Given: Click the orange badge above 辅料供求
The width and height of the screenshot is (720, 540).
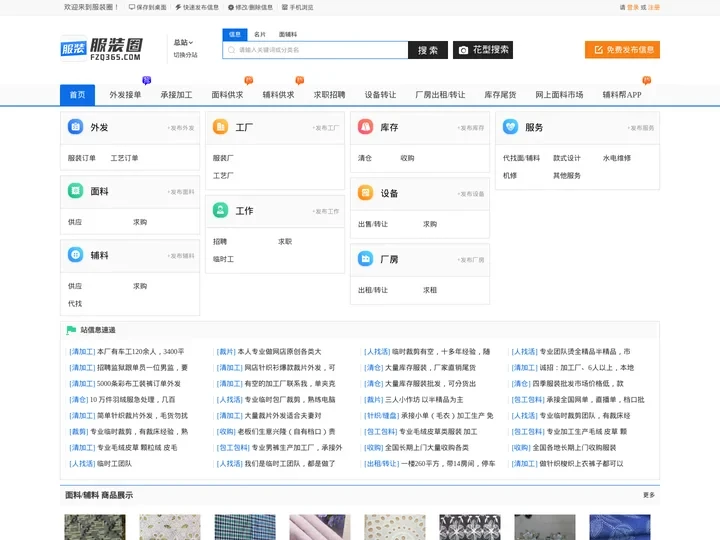Looking at the screenshot, I should (300, 80).
